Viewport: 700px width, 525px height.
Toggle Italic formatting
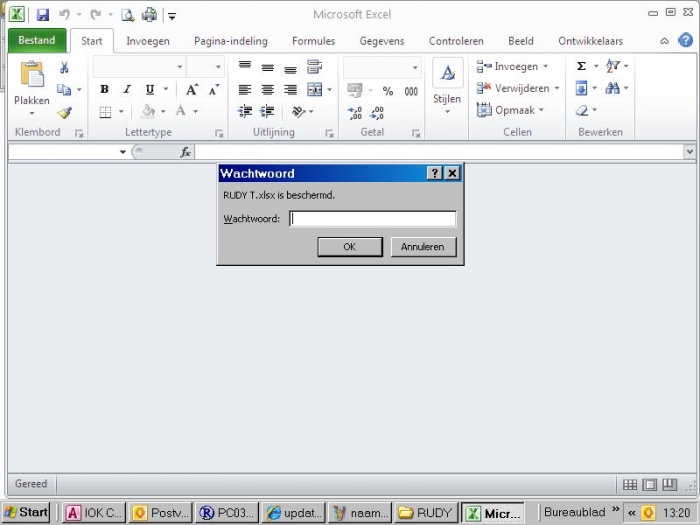coord(127,89)
